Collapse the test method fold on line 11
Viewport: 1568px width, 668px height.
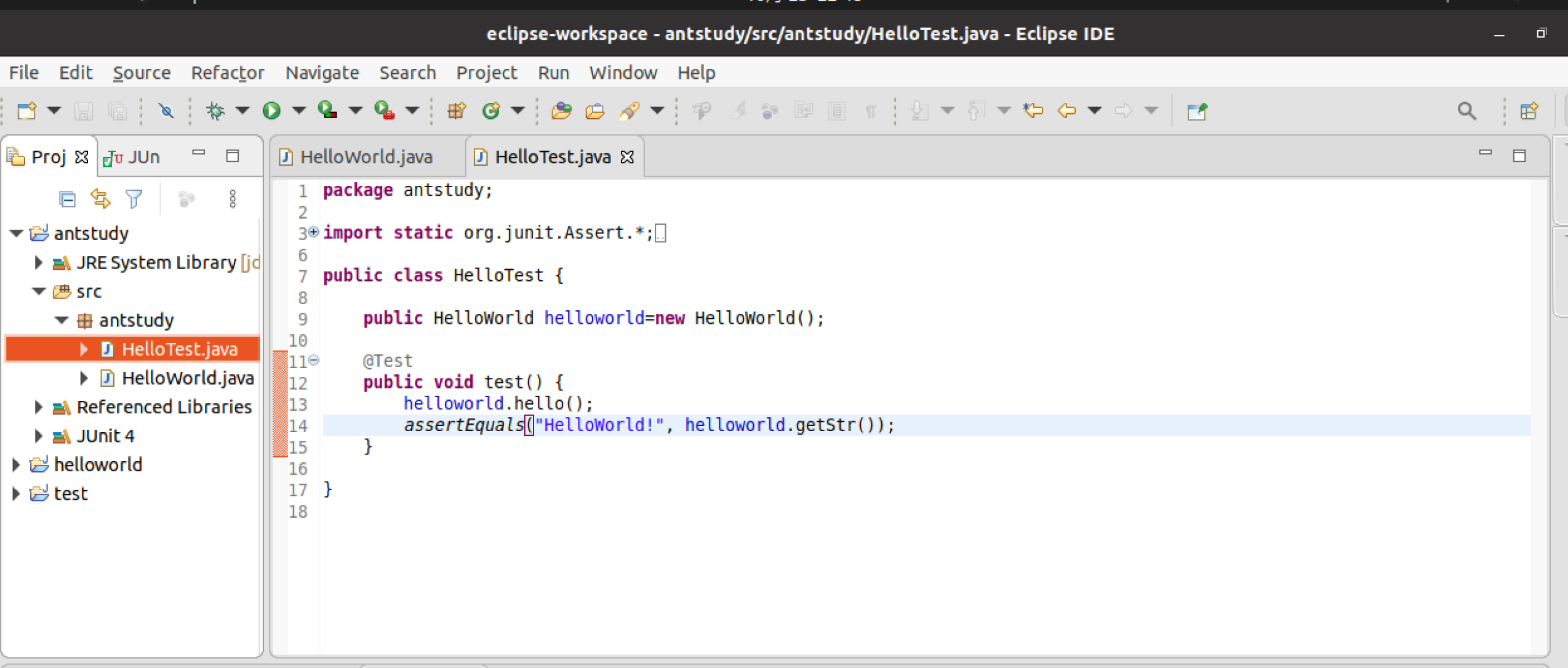[x=314, y=360]
